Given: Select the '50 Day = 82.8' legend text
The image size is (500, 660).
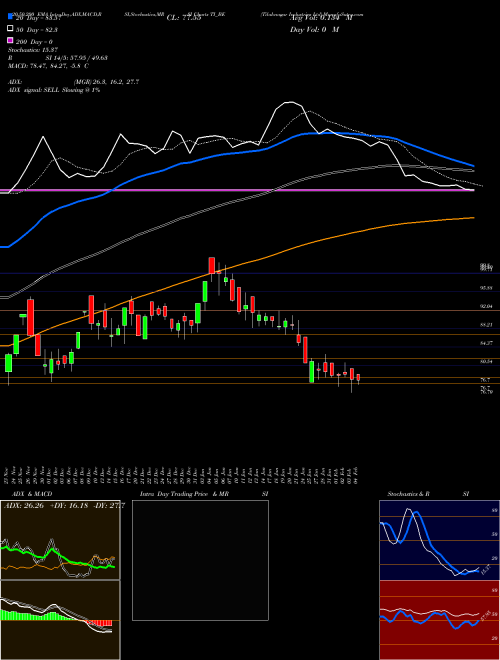Looking at the screenshot, I should coord(37,29).
